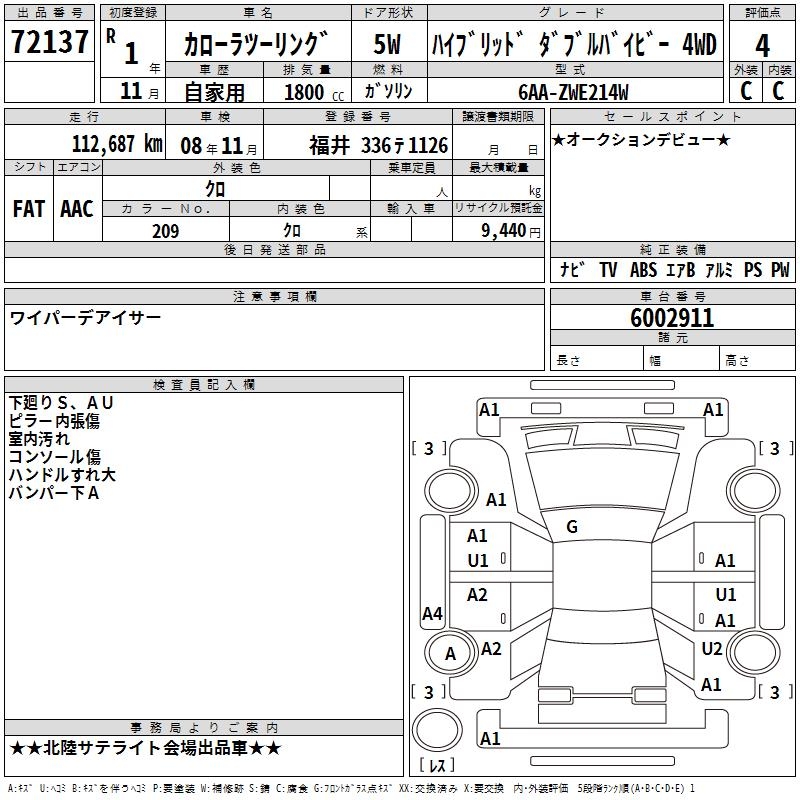
Task: Select the 北陸サテライト会場出品車 notice
Action: (x=145, y=748)
